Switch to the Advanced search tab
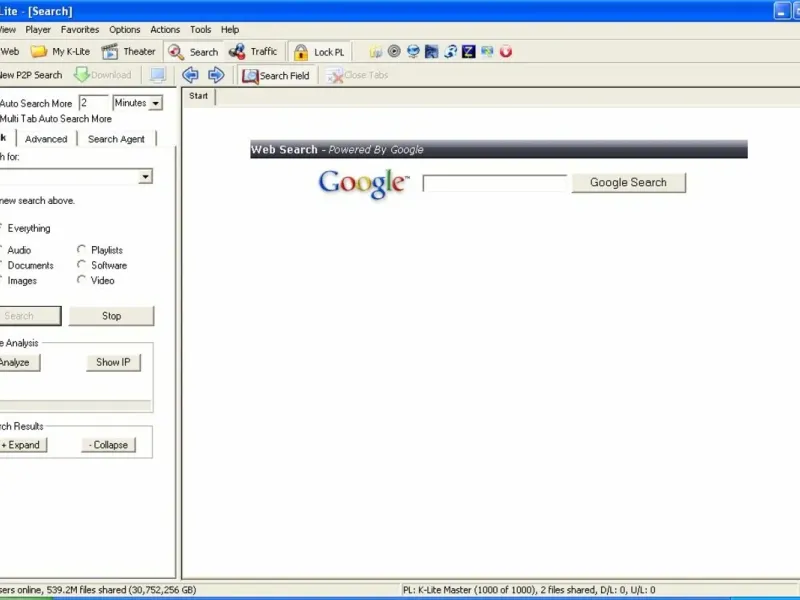Viewport: 800px width, 600px height. click(46, 139)
